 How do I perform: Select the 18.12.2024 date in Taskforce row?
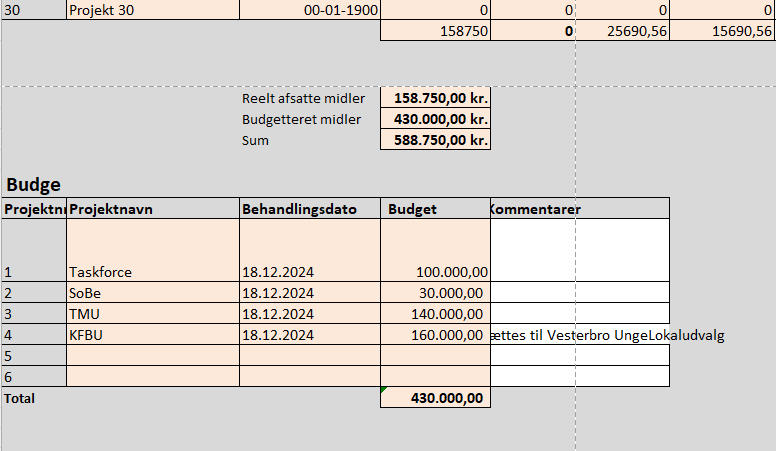[x=310, y=251]
